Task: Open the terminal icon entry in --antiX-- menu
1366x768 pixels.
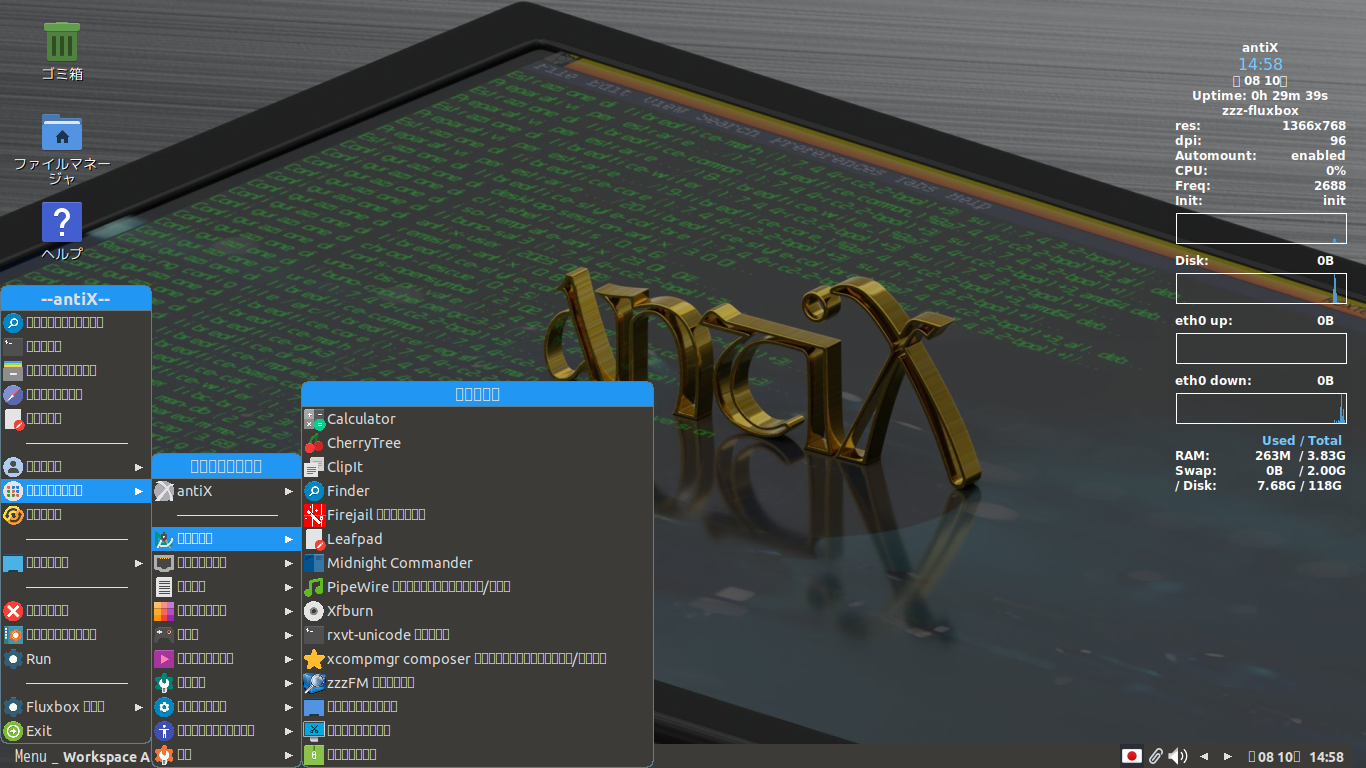Action: pos(76,347)
